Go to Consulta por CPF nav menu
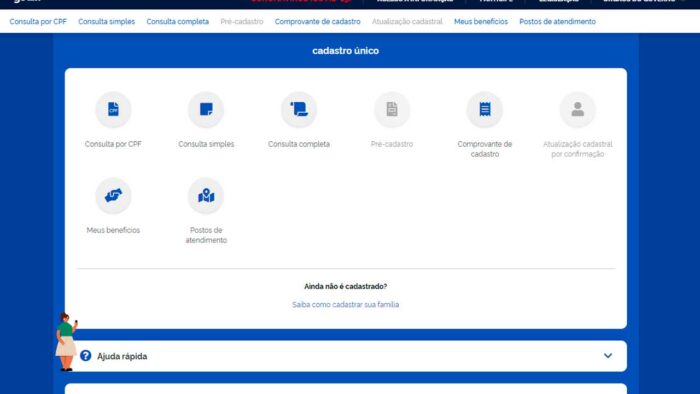The image size is (700, 394). (38, 21)
